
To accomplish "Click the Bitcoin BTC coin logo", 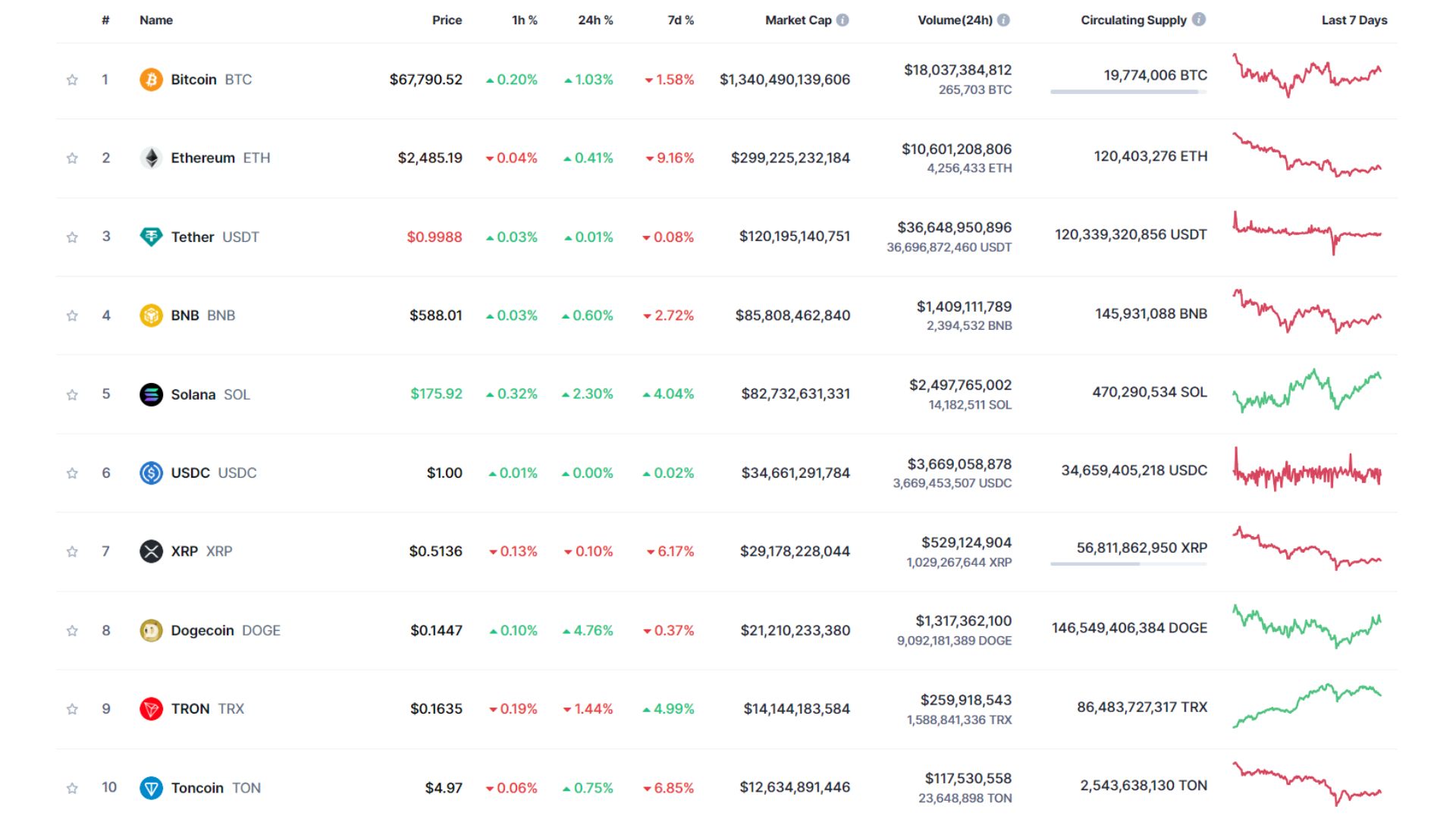I will 152,79.
